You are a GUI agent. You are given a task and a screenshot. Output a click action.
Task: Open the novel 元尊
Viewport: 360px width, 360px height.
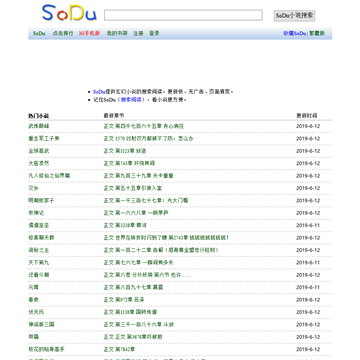(x=33, y=287)
